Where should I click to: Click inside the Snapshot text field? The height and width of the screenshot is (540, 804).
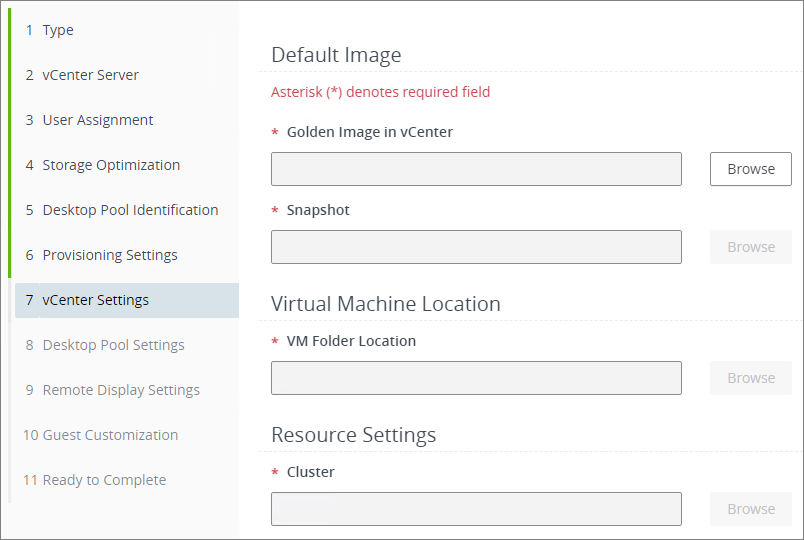(x=476, y=247)
